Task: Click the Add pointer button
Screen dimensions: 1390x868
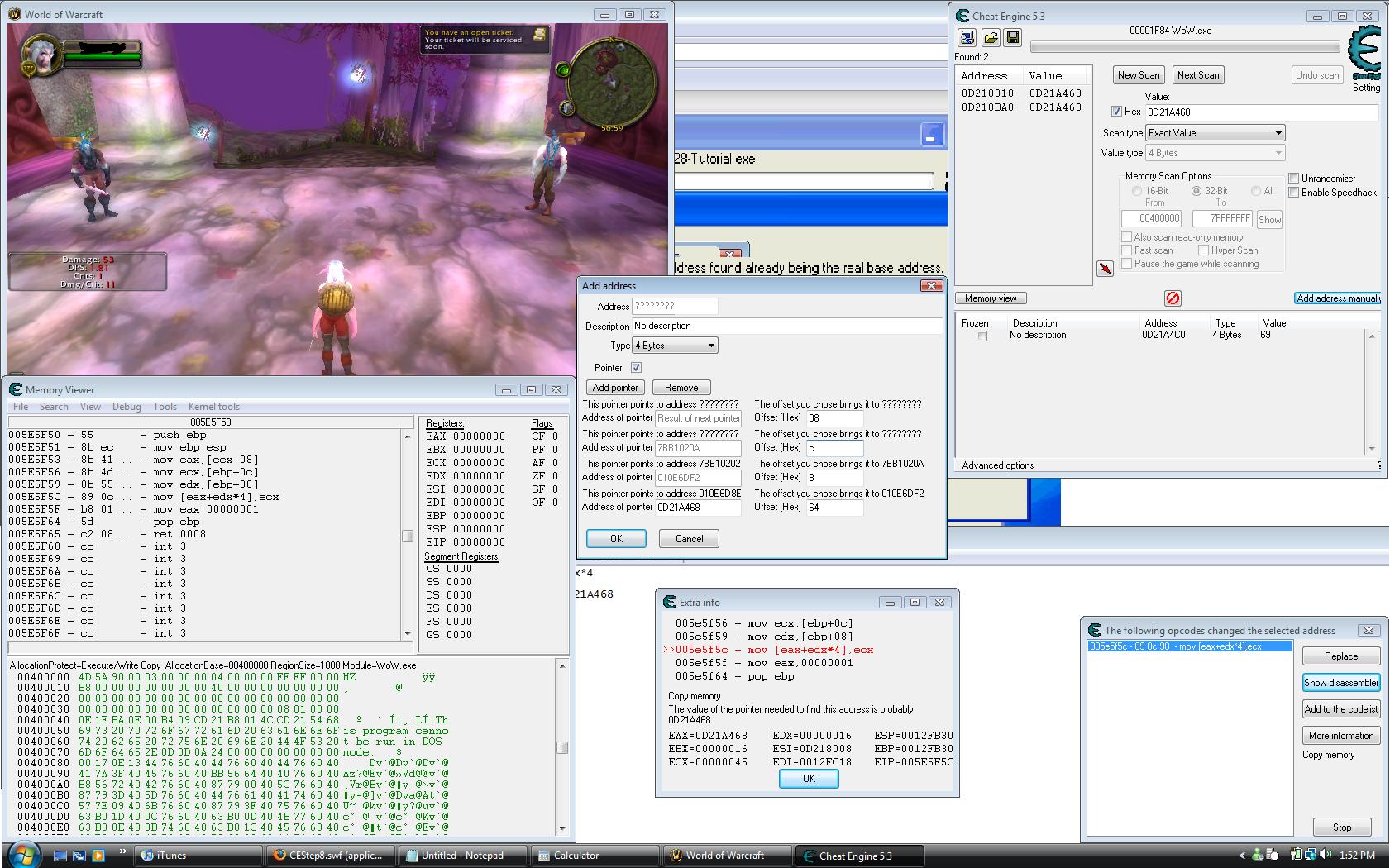Action: click(615, 388)
